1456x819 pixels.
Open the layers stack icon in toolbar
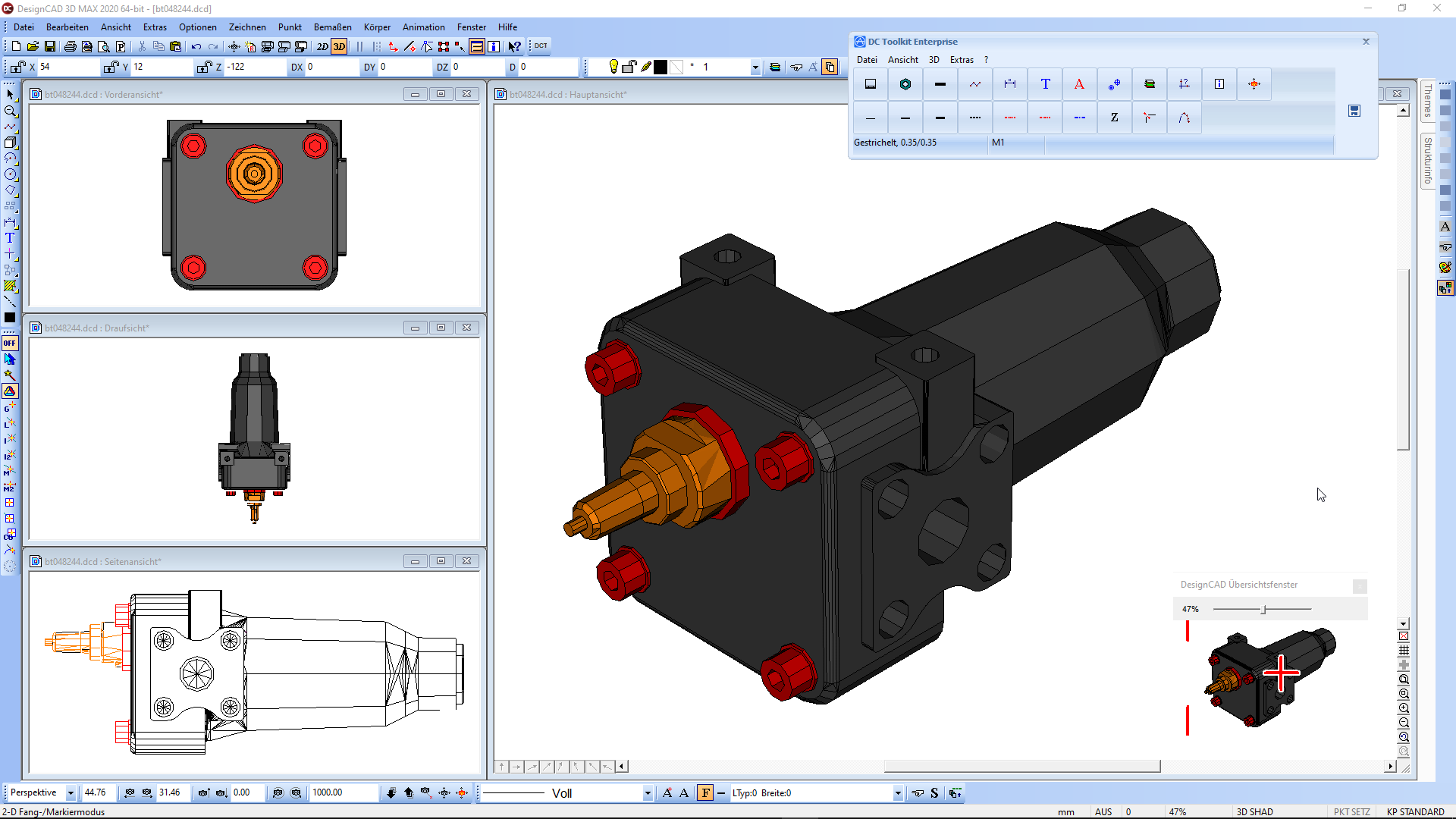click(x=775, y=67)
